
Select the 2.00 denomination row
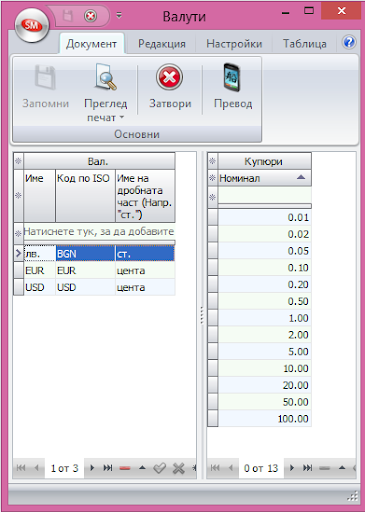[264, 335]
